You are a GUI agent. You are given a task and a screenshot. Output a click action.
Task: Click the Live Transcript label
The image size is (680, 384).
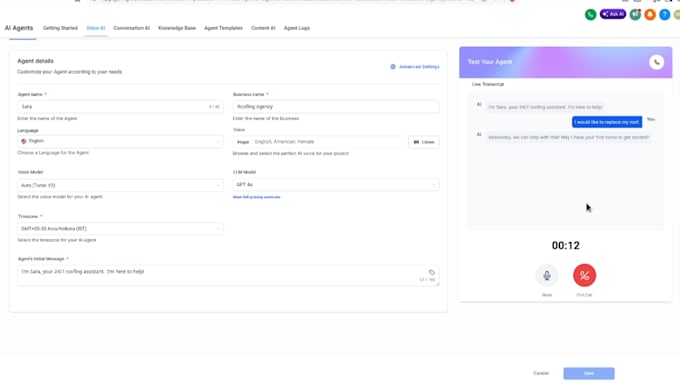tap(488, 84)
